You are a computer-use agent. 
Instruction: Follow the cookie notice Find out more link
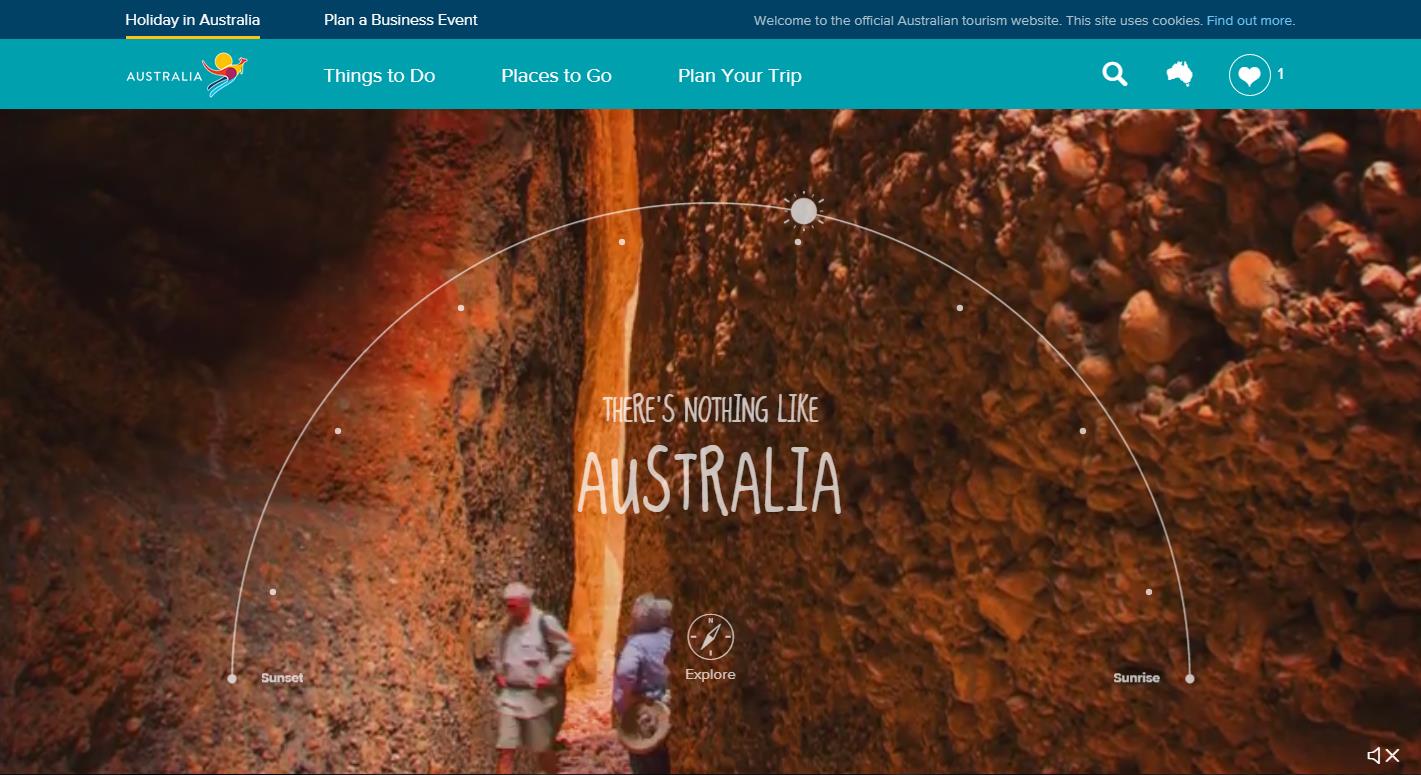click(x=1250, y=21)
